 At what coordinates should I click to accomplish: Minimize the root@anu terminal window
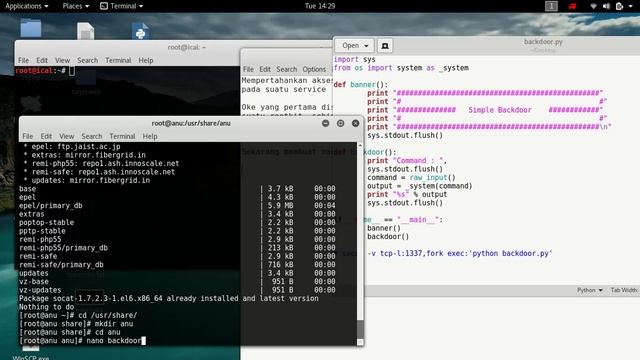click(x=325, y=123)
